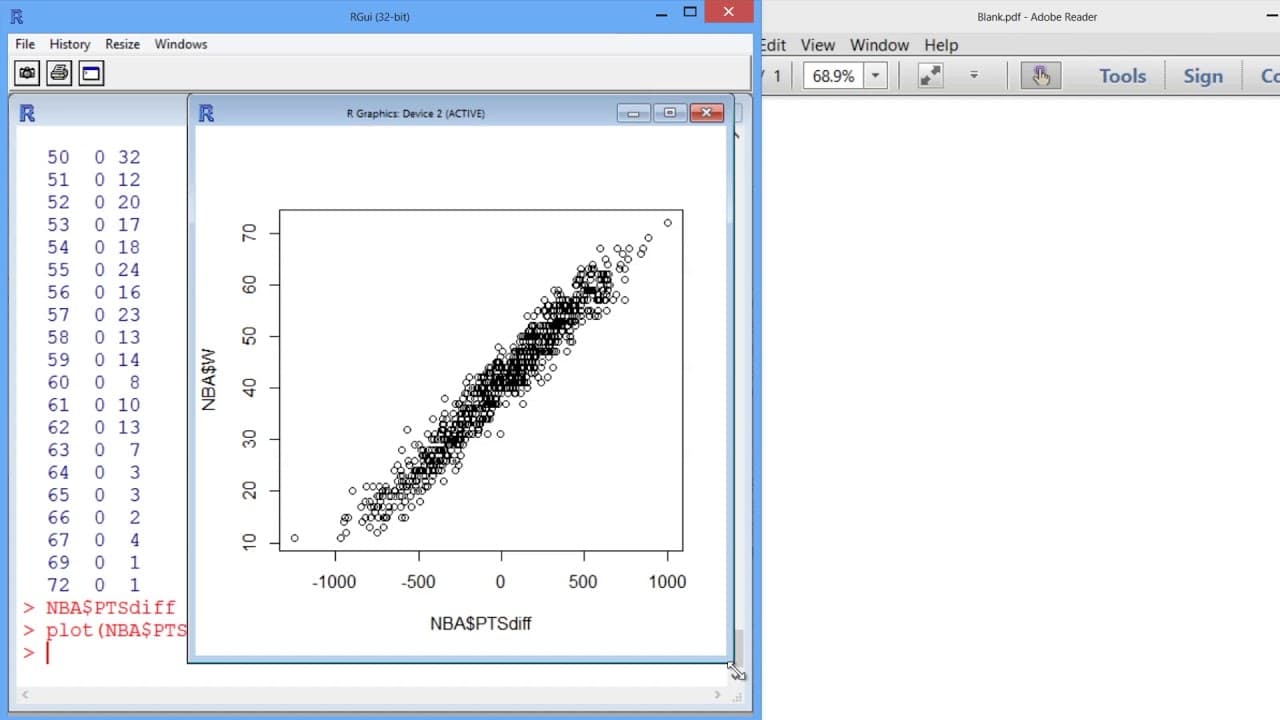The height and width of the screenshot is (720, 1280).
Task: Open the View menu in Adobe Reader
Action: [x=817, y=45]
